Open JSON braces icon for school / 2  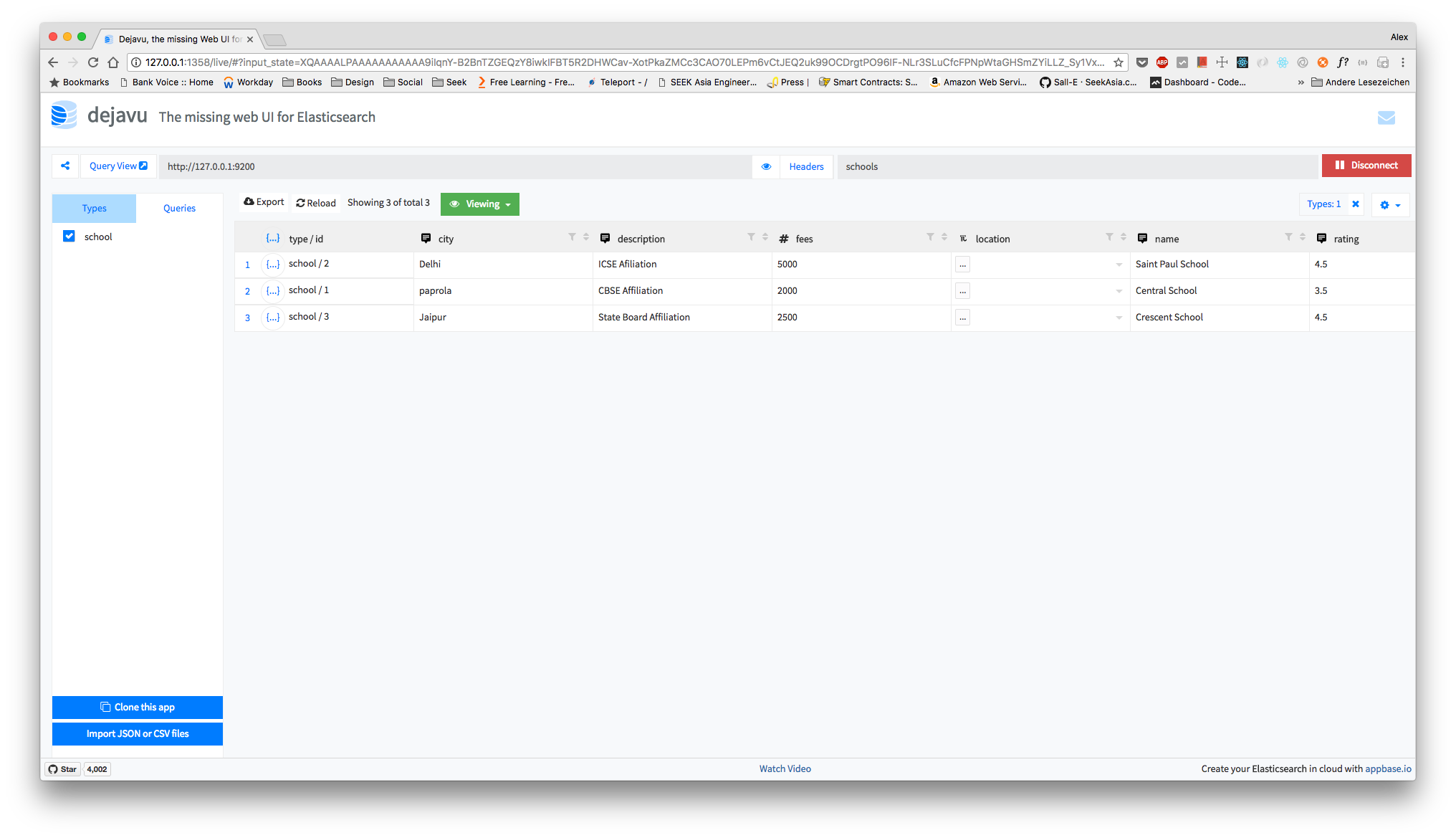tap(273, 265)
